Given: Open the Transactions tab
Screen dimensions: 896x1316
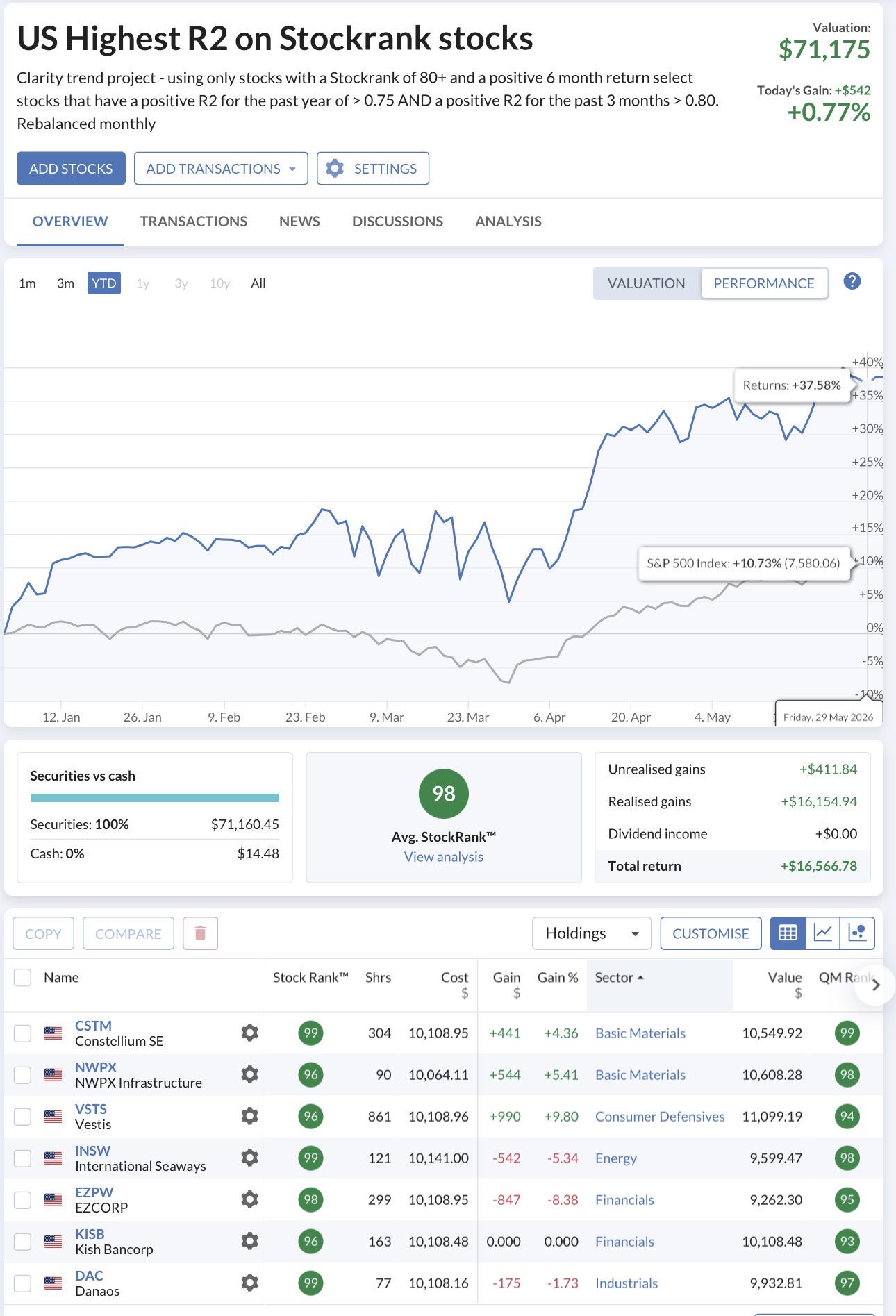Looking at the screenshot, I should coord(194,222).
